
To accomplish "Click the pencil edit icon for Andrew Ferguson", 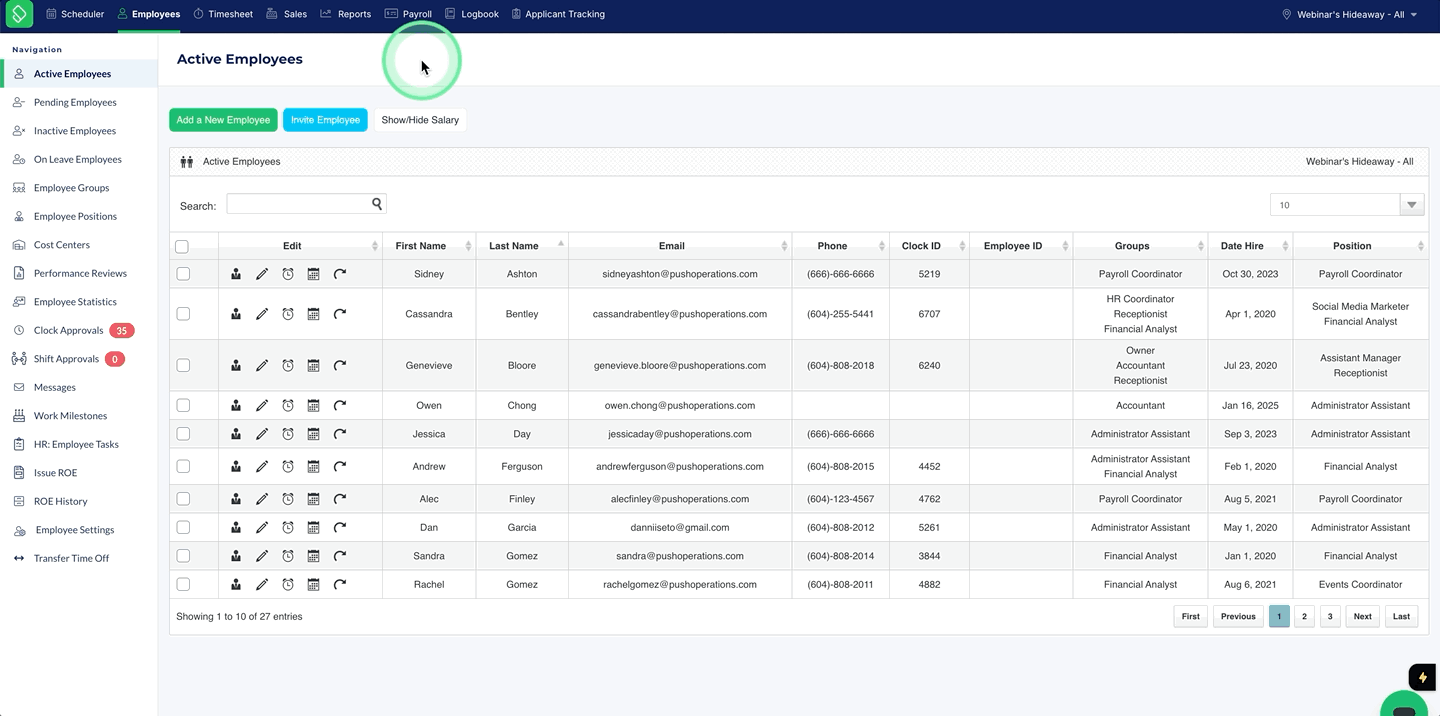I will (x=262, y=467).
